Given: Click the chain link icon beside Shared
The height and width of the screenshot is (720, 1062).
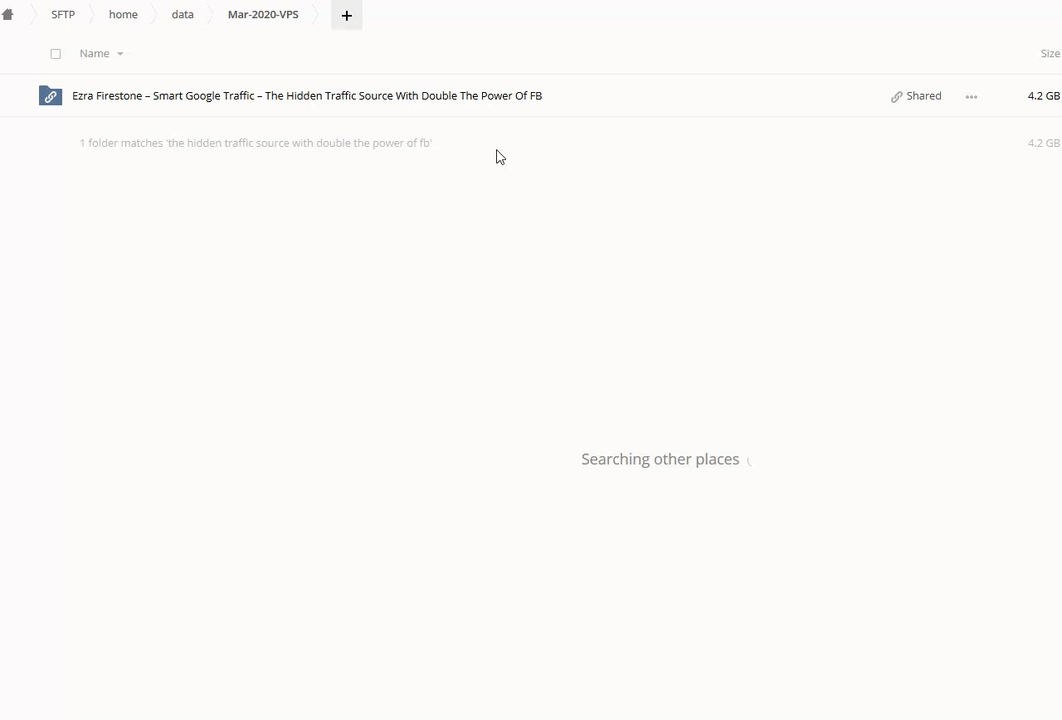Looking at the screenshot, I should (897, 97).
